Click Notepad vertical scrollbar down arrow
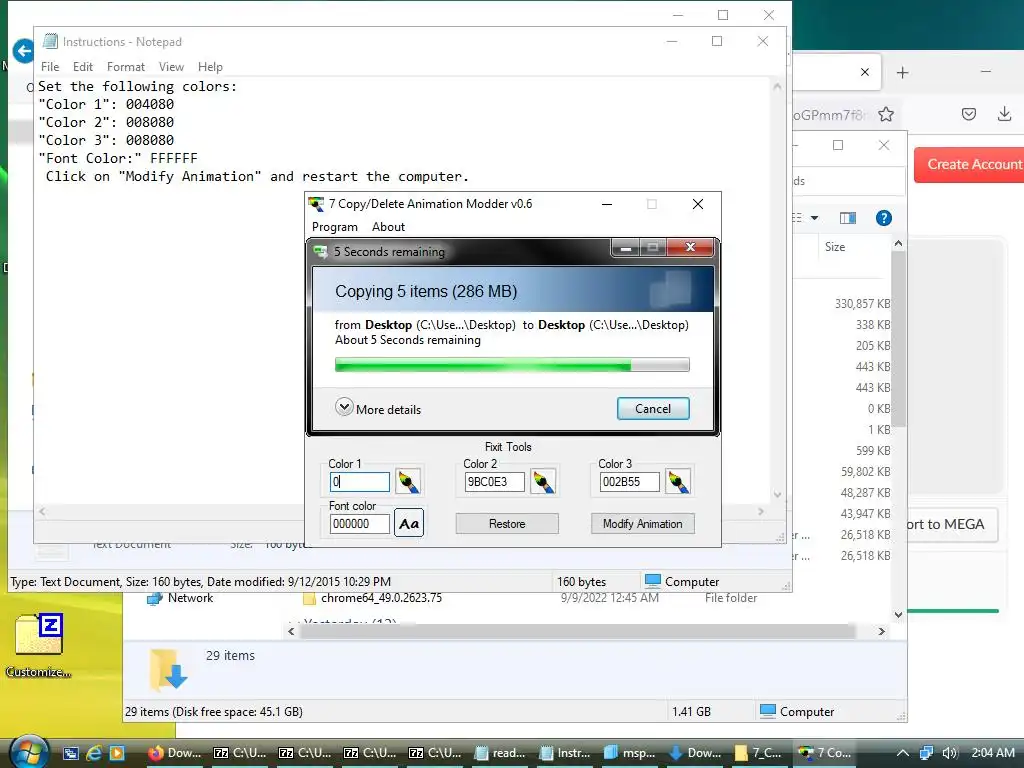The height and width of the screenshot is (768, 1024). point(777,495)
